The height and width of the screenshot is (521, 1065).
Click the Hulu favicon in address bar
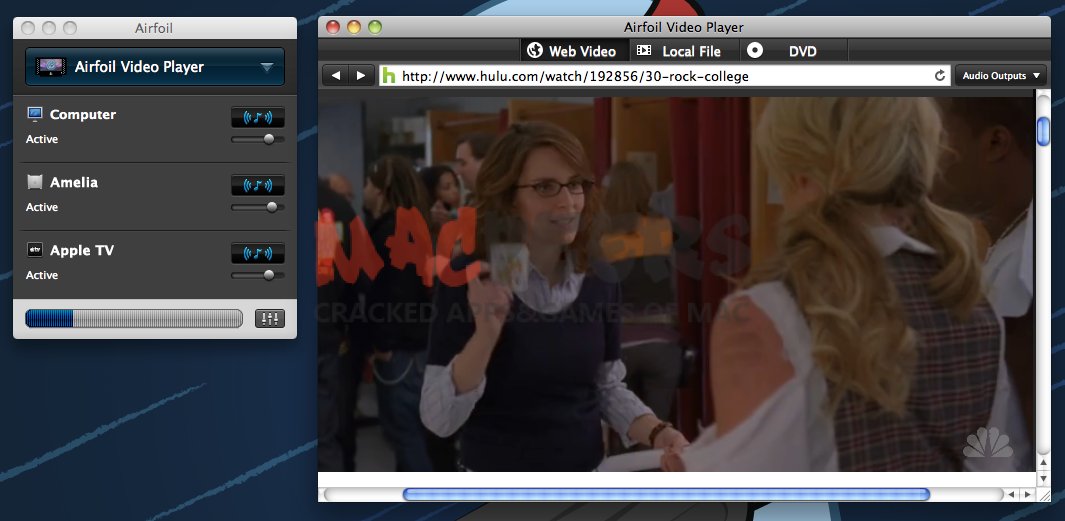tap(389, 75)
